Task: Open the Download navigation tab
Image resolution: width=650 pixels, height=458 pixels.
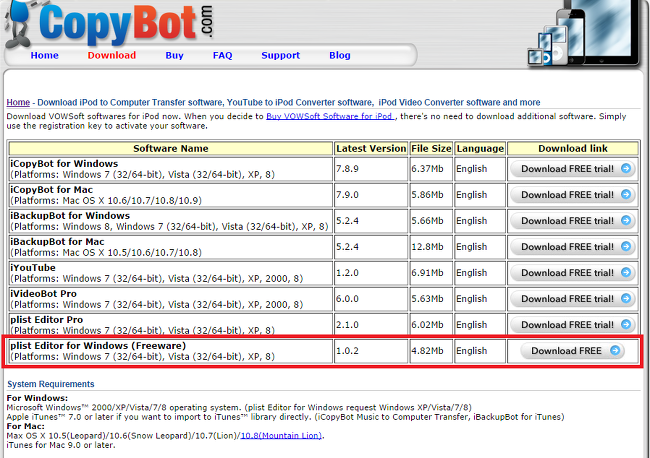Action: [x=112, y=55]
